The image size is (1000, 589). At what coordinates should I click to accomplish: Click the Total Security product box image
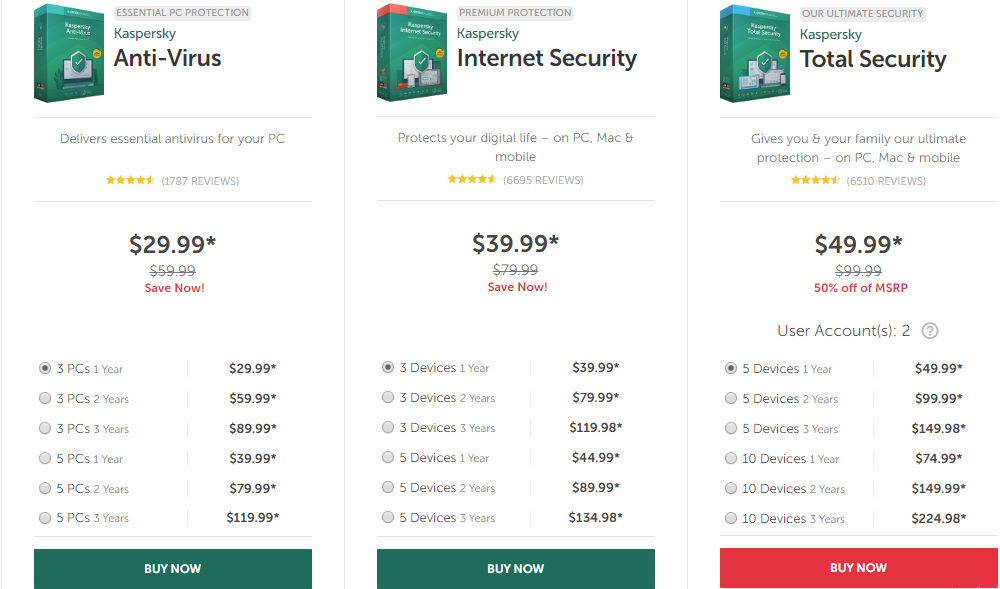click(755, 54)
